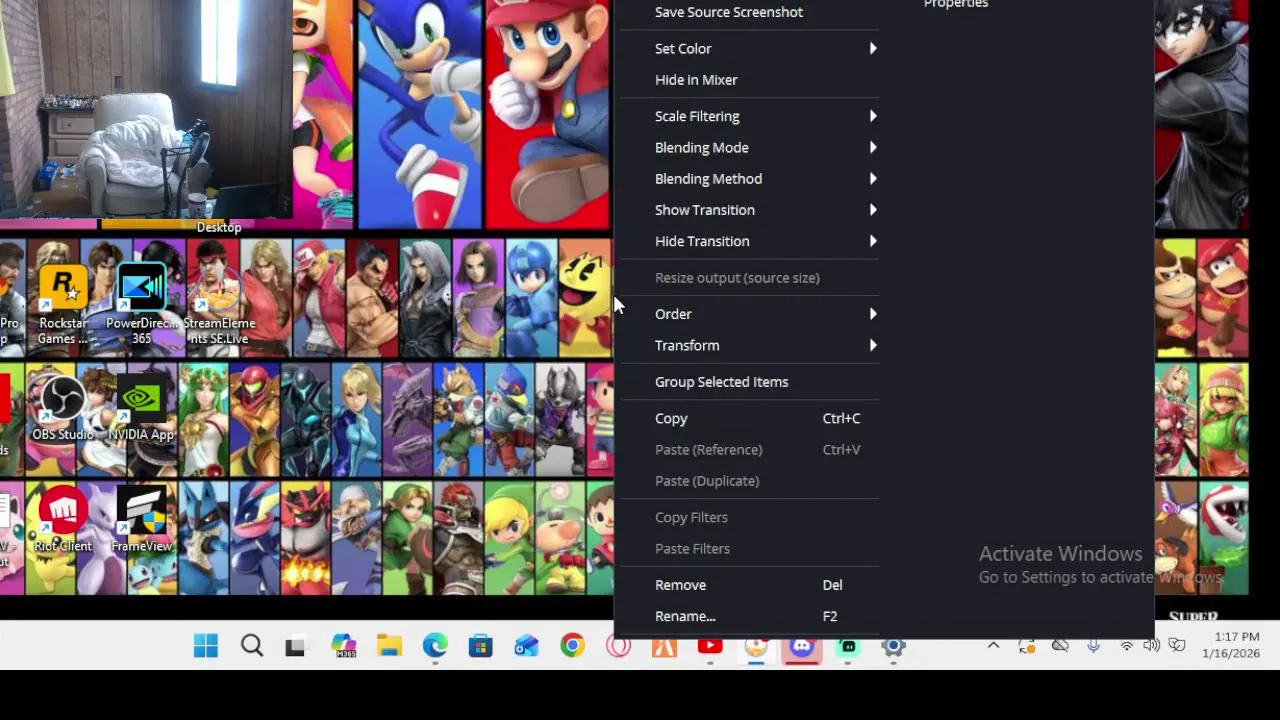Launch Google Chrome from the taskbar
The width and height of the screenshot is (1280, 720).
(x=572, y=646)
